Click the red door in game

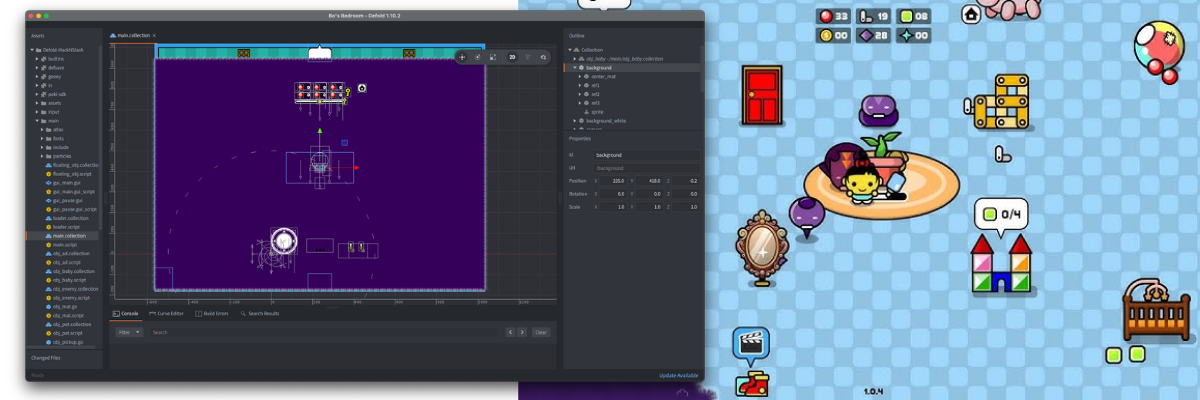coord(760,95)
